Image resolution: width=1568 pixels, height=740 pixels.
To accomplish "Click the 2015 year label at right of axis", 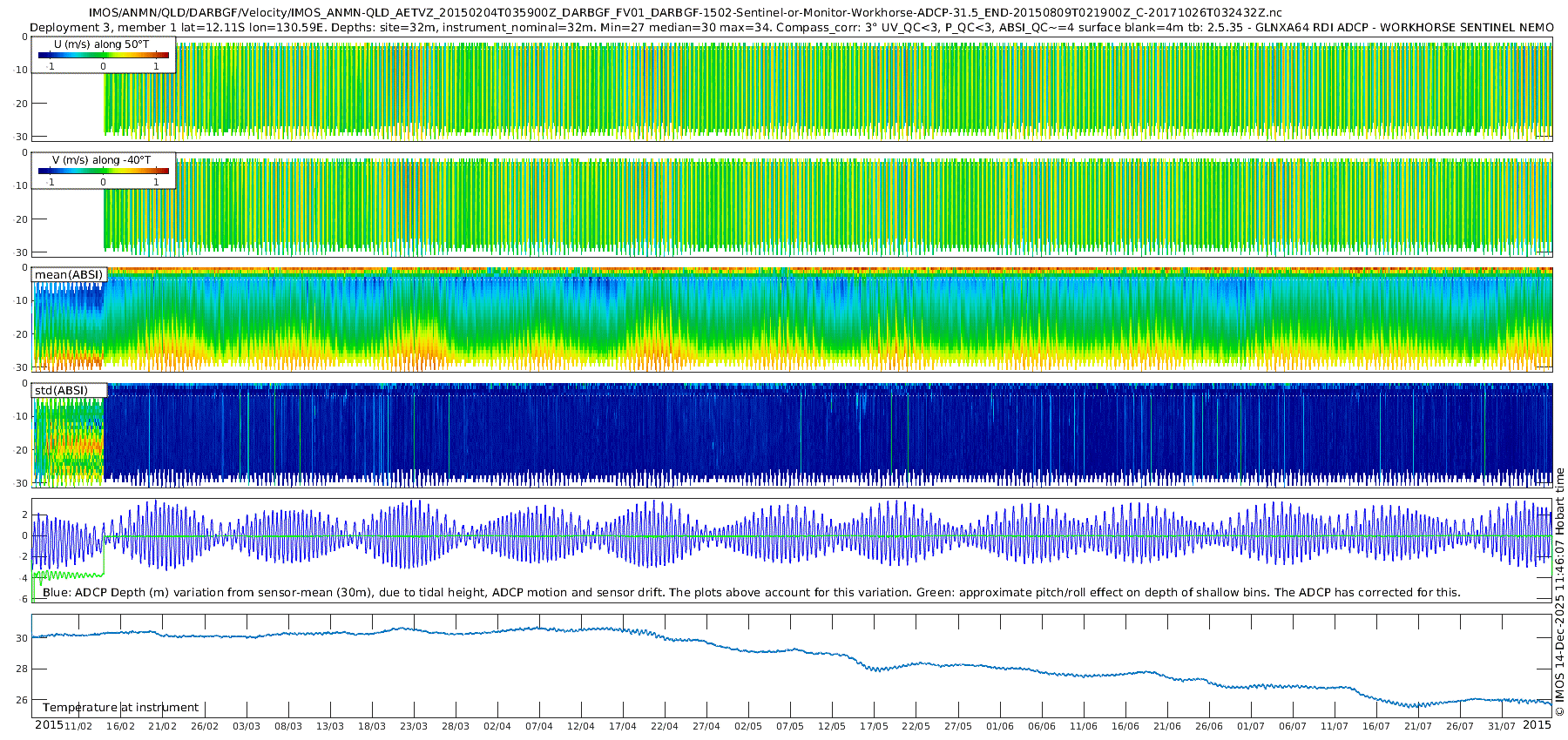I will [x=1538, y=725].
